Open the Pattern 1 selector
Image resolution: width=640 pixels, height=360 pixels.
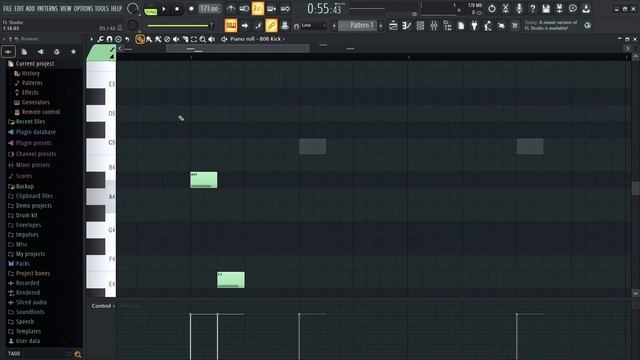pos(359,26)
